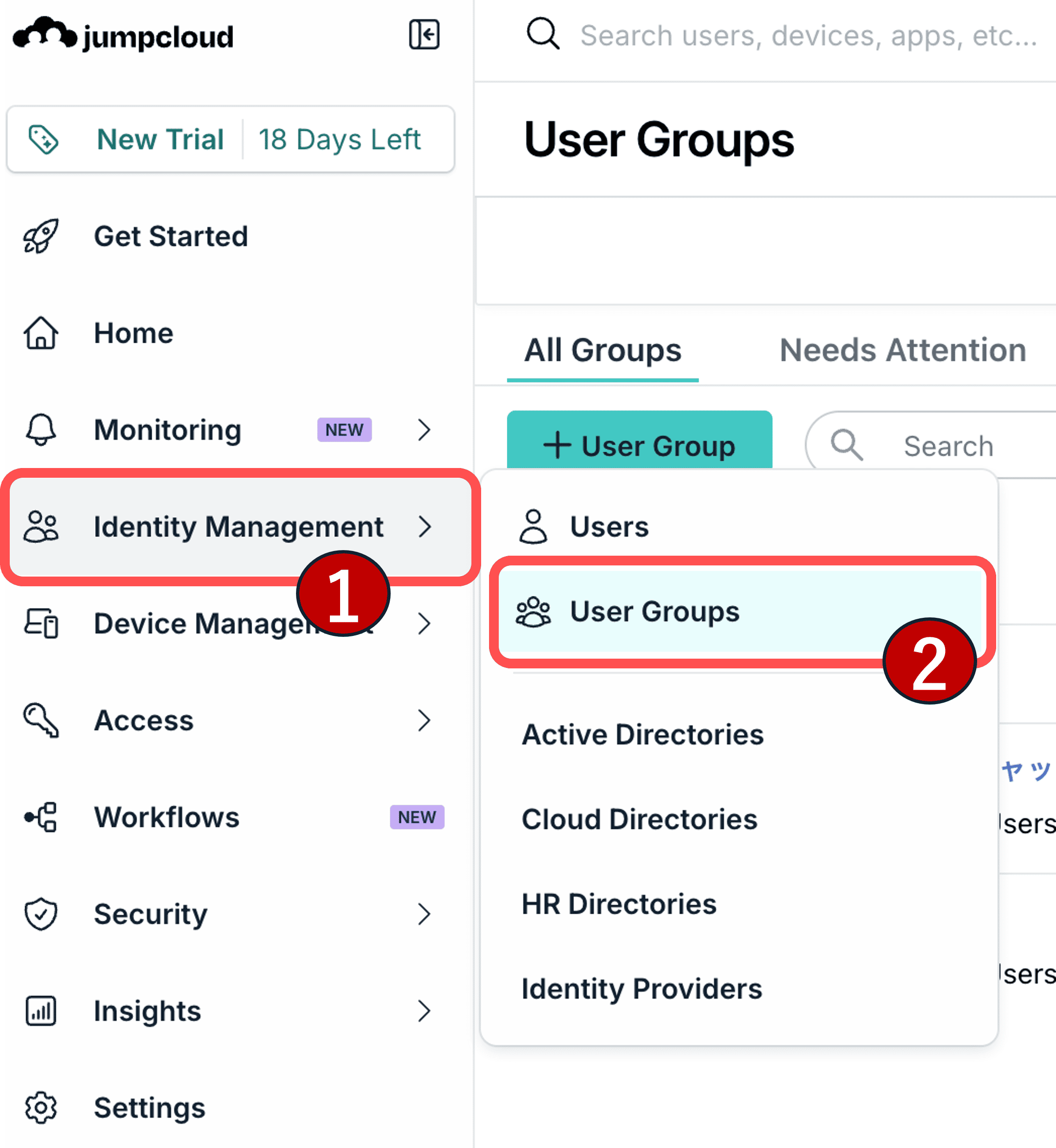Click the Workflows diagram icon
The image size is (1056, 1148).
click(40, 817)
